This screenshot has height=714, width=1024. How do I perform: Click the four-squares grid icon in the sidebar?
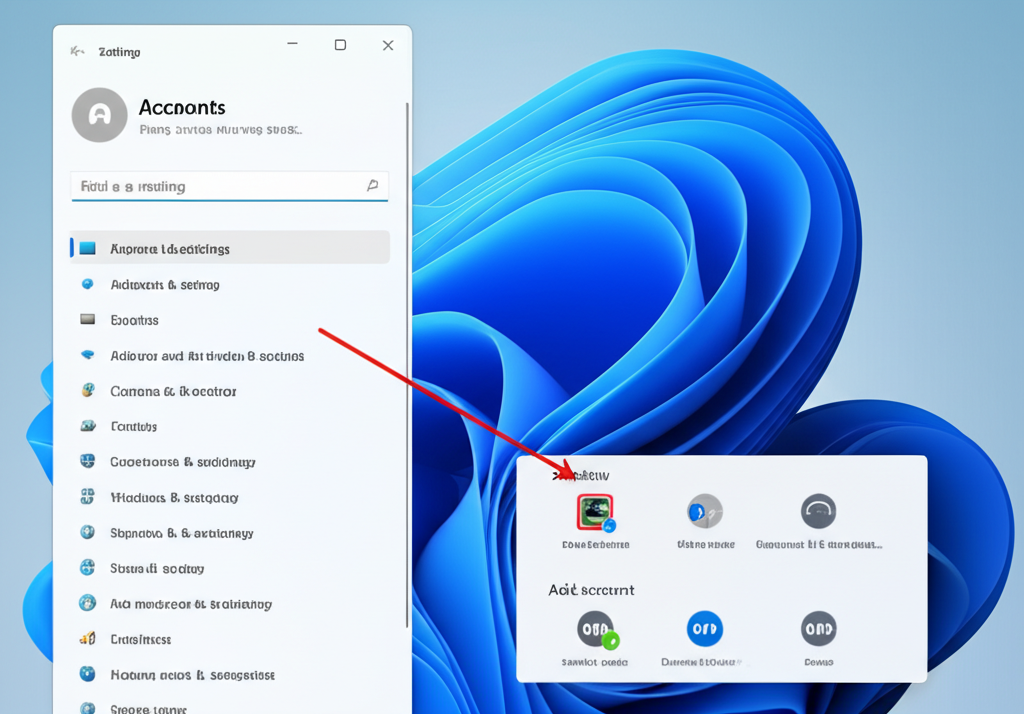[x=88, y=497]
